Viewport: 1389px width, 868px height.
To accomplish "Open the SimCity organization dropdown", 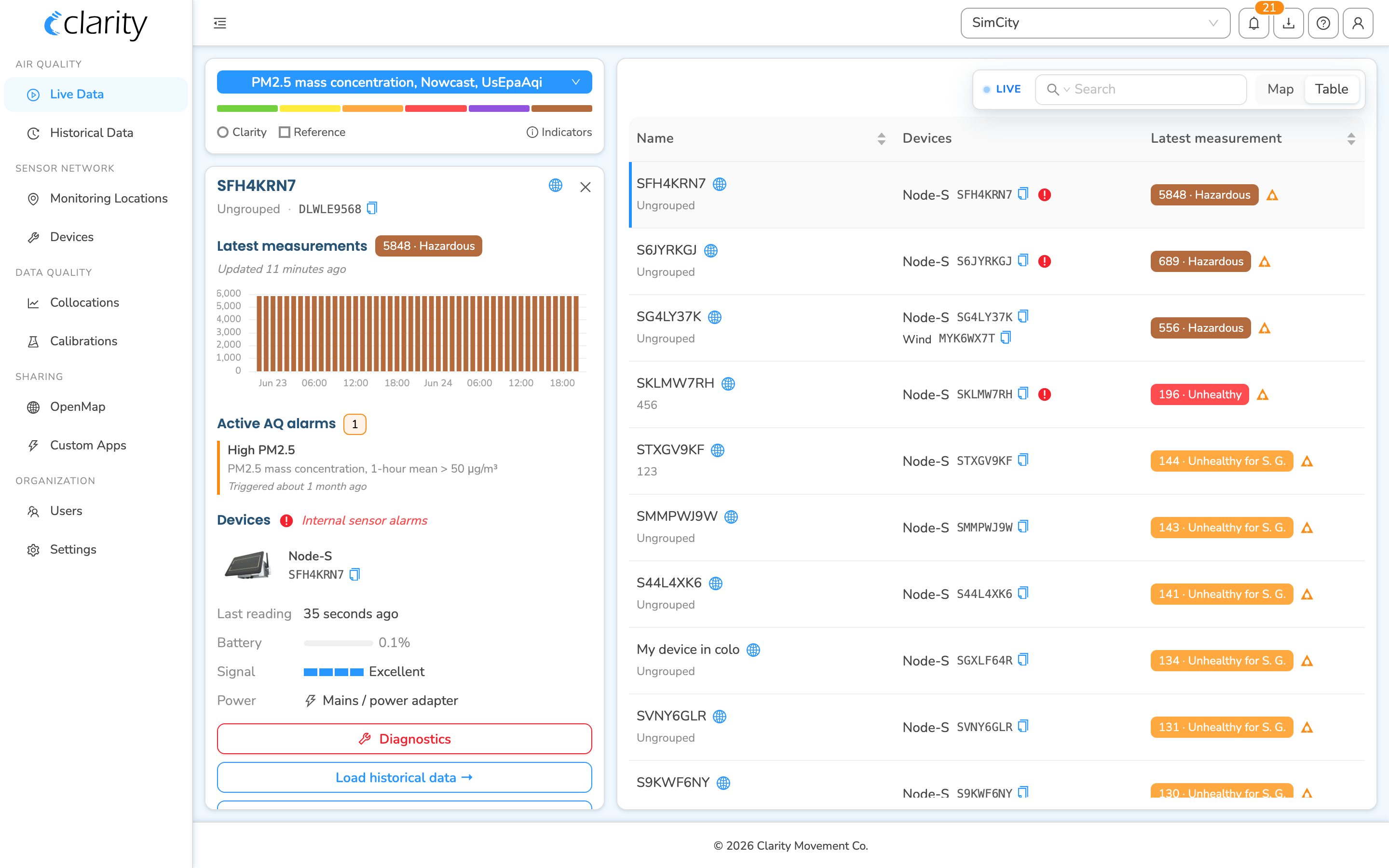I will pos(1095,23).
